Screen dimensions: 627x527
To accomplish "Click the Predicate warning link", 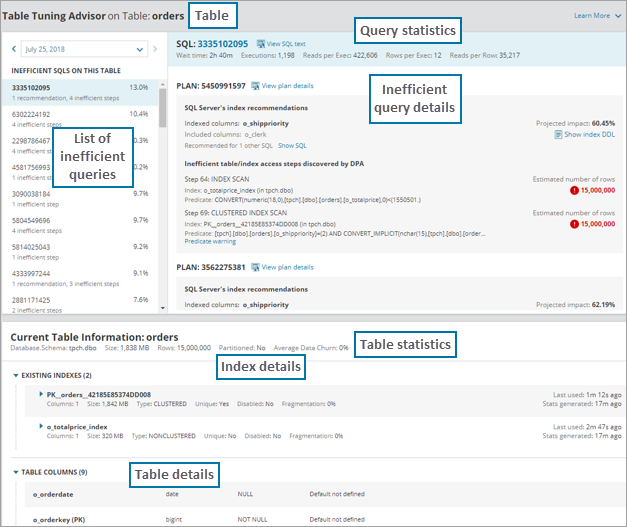I will 211,241.
